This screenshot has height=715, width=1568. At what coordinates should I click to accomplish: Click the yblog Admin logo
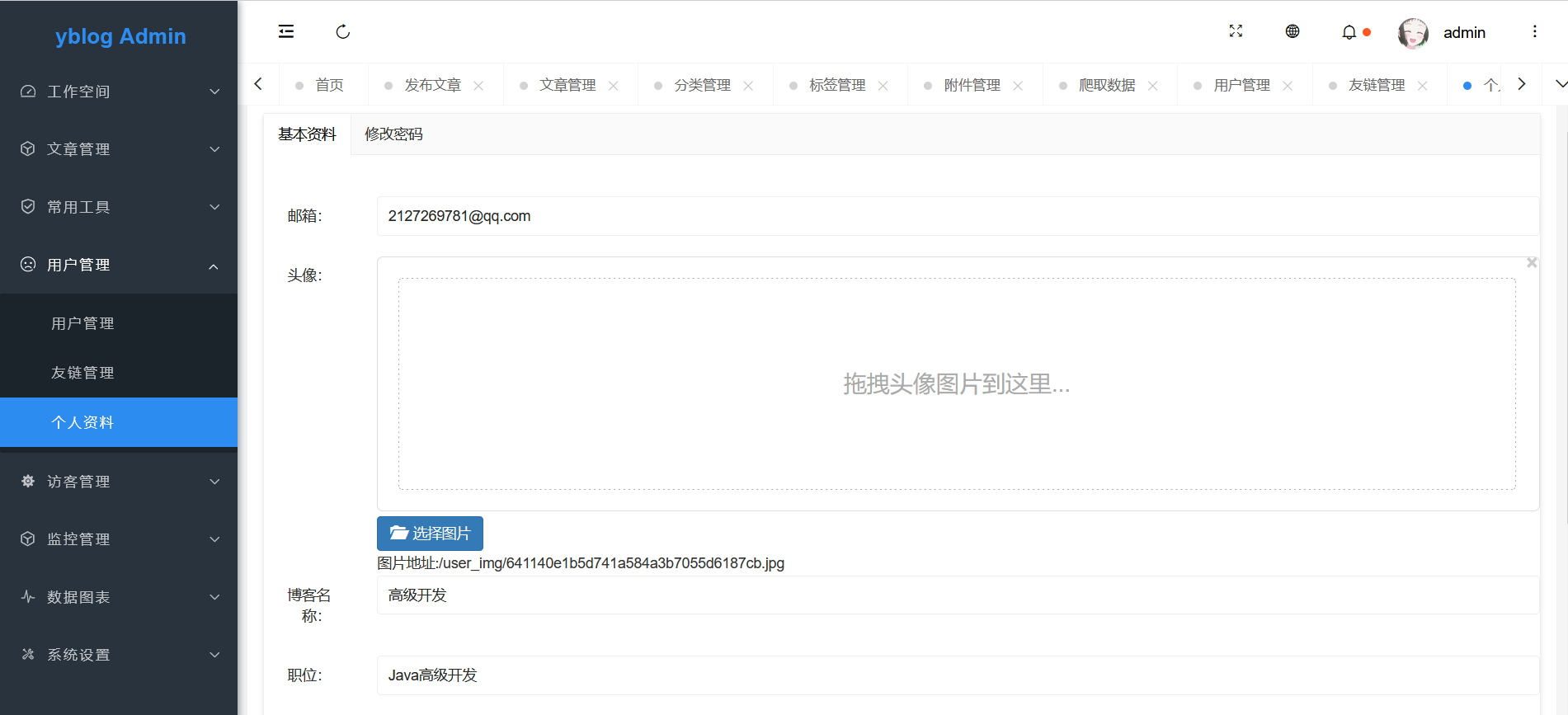coord(120,36)
